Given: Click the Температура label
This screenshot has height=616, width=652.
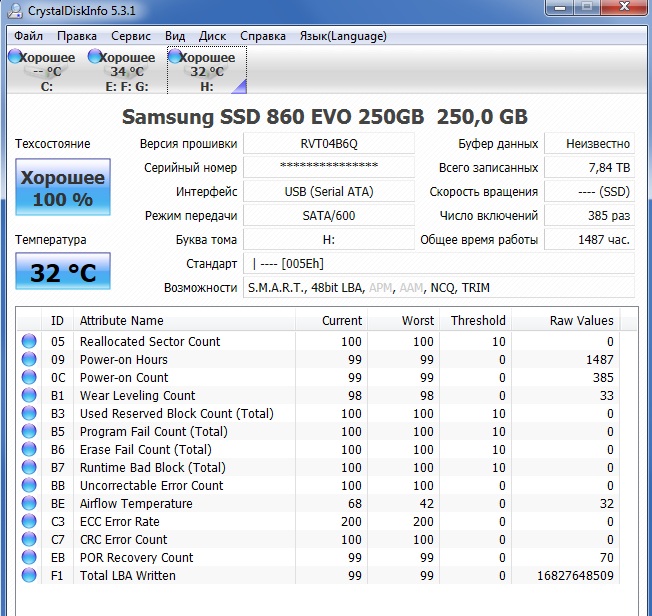Looking at the screenshot, I should [x=51, y=240].
